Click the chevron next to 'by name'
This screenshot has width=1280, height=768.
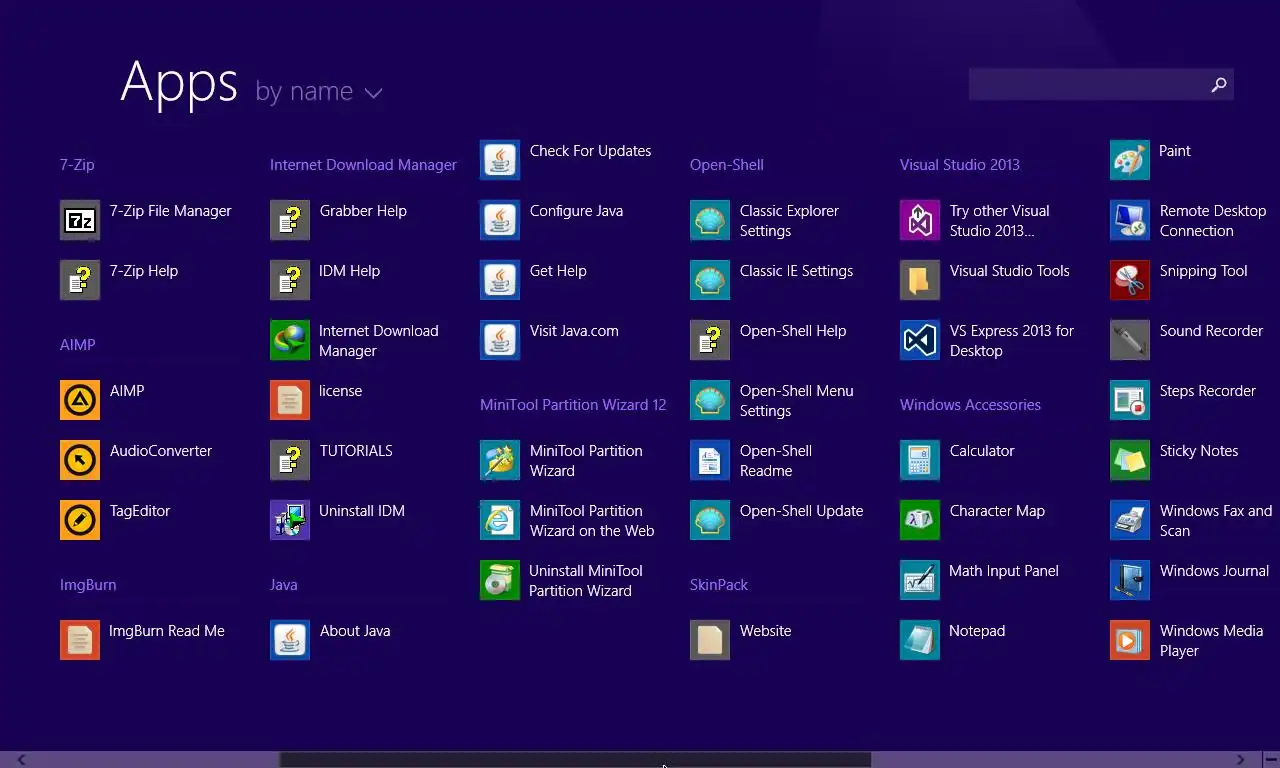coord(373,93)
